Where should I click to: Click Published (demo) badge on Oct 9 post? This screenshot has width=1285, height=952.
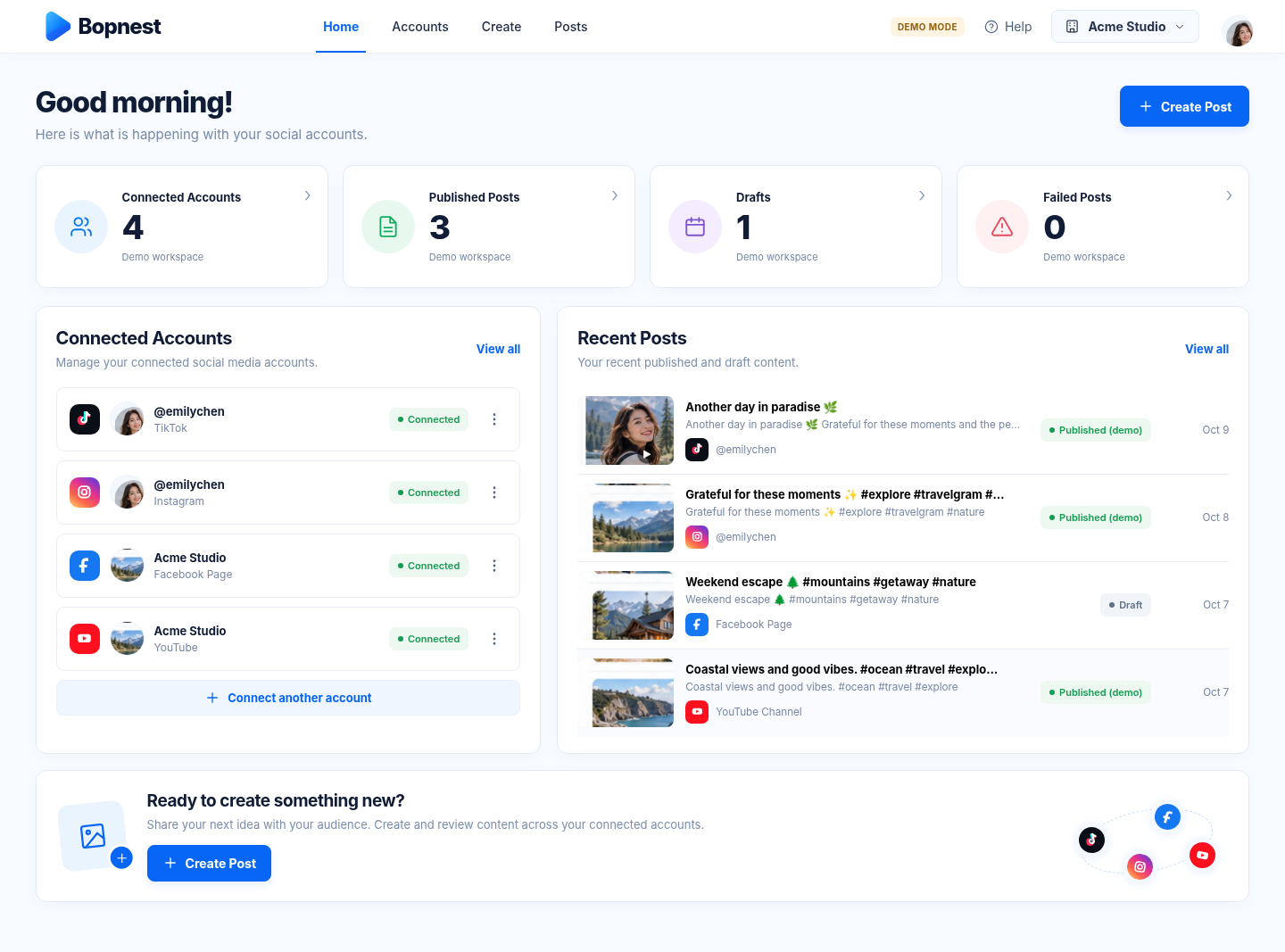tap(1096, 430)
